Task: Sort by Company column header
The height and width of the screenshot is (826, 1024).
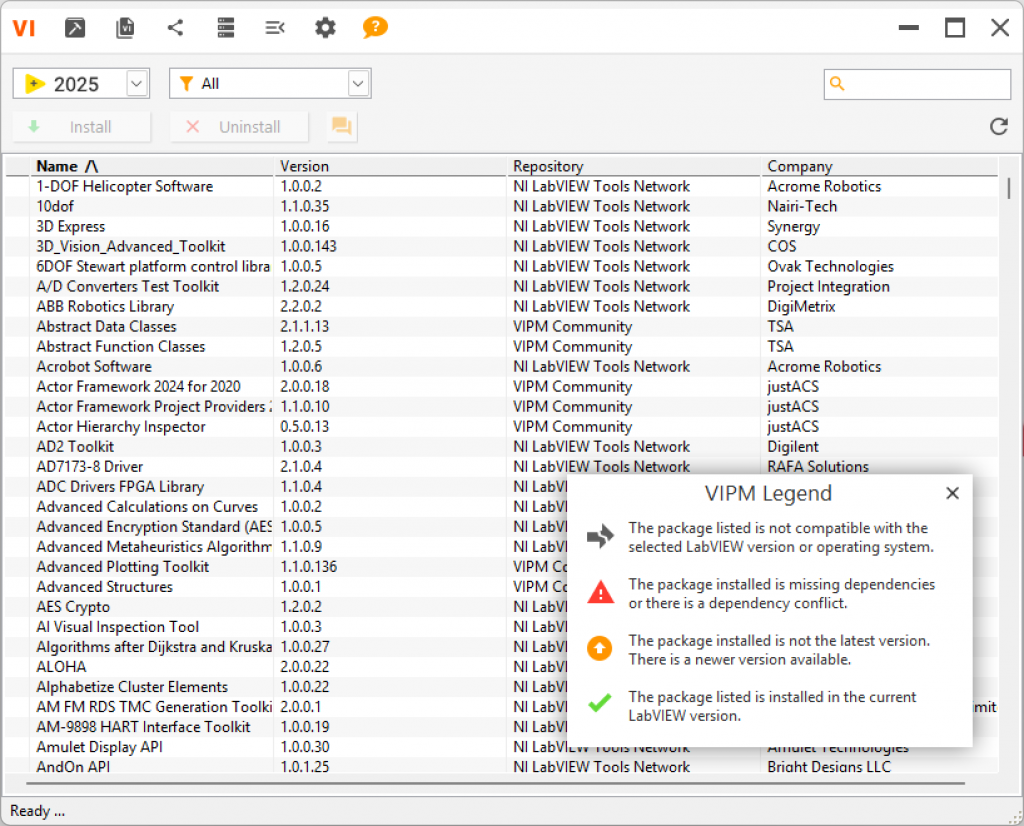Action: (x=880, y=167)
